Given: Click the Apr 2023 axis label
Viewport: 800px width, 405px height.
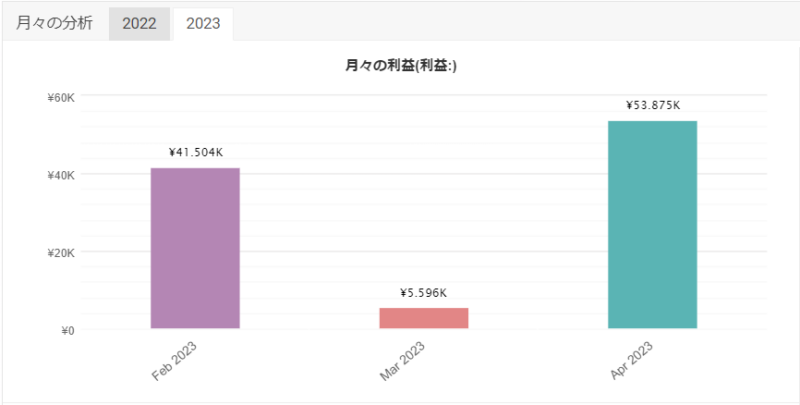Looking at the screenshot, I should click(x=632, y=361).
